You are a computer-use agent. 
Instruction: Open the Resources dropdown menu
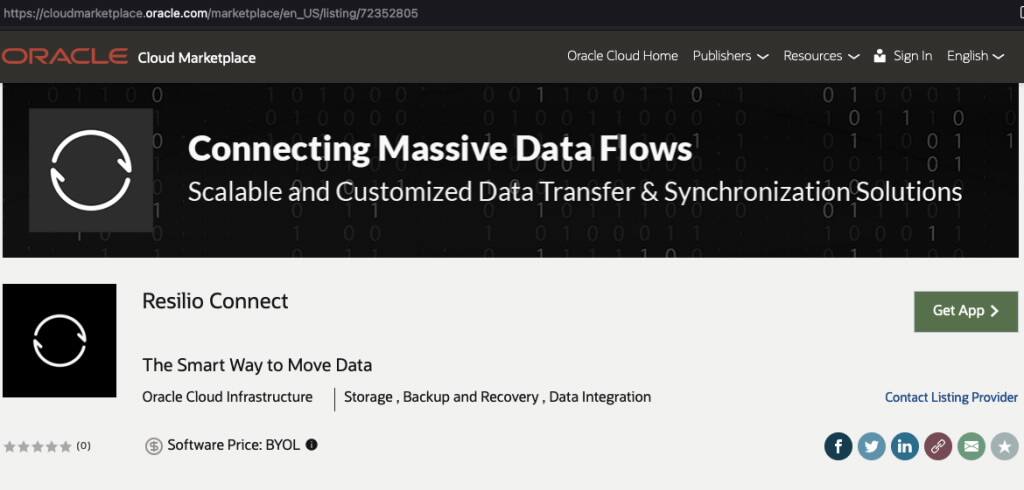(x=821, y=56)
